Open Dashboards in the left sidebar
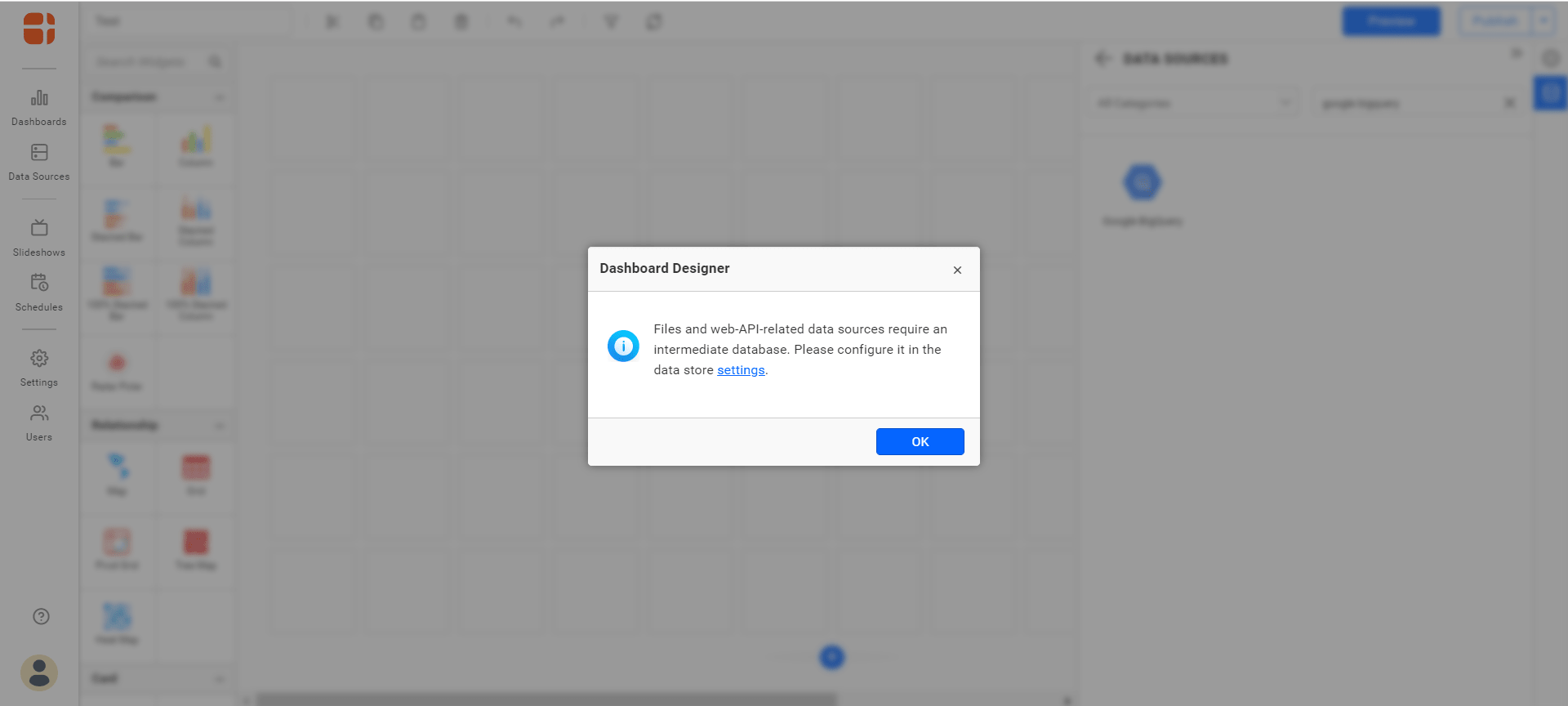1568x706 pixels. click(39, 108)
